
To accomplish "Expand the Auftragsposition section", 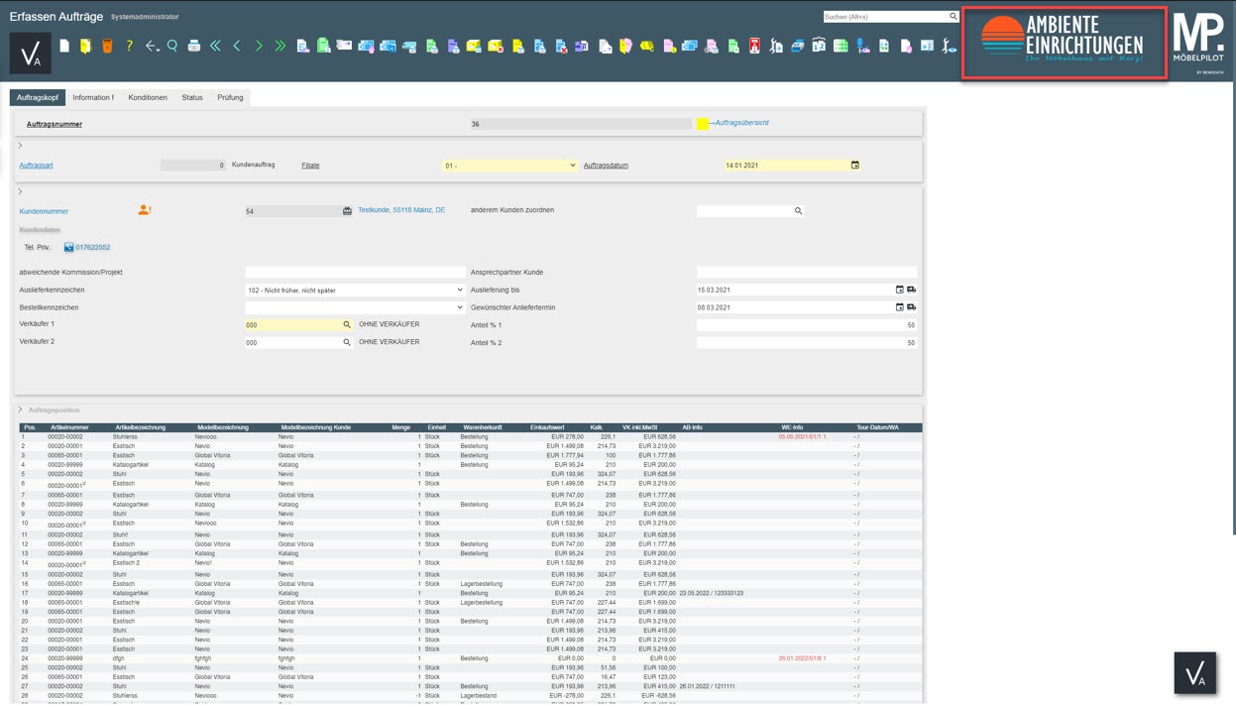I will (20, 410).
